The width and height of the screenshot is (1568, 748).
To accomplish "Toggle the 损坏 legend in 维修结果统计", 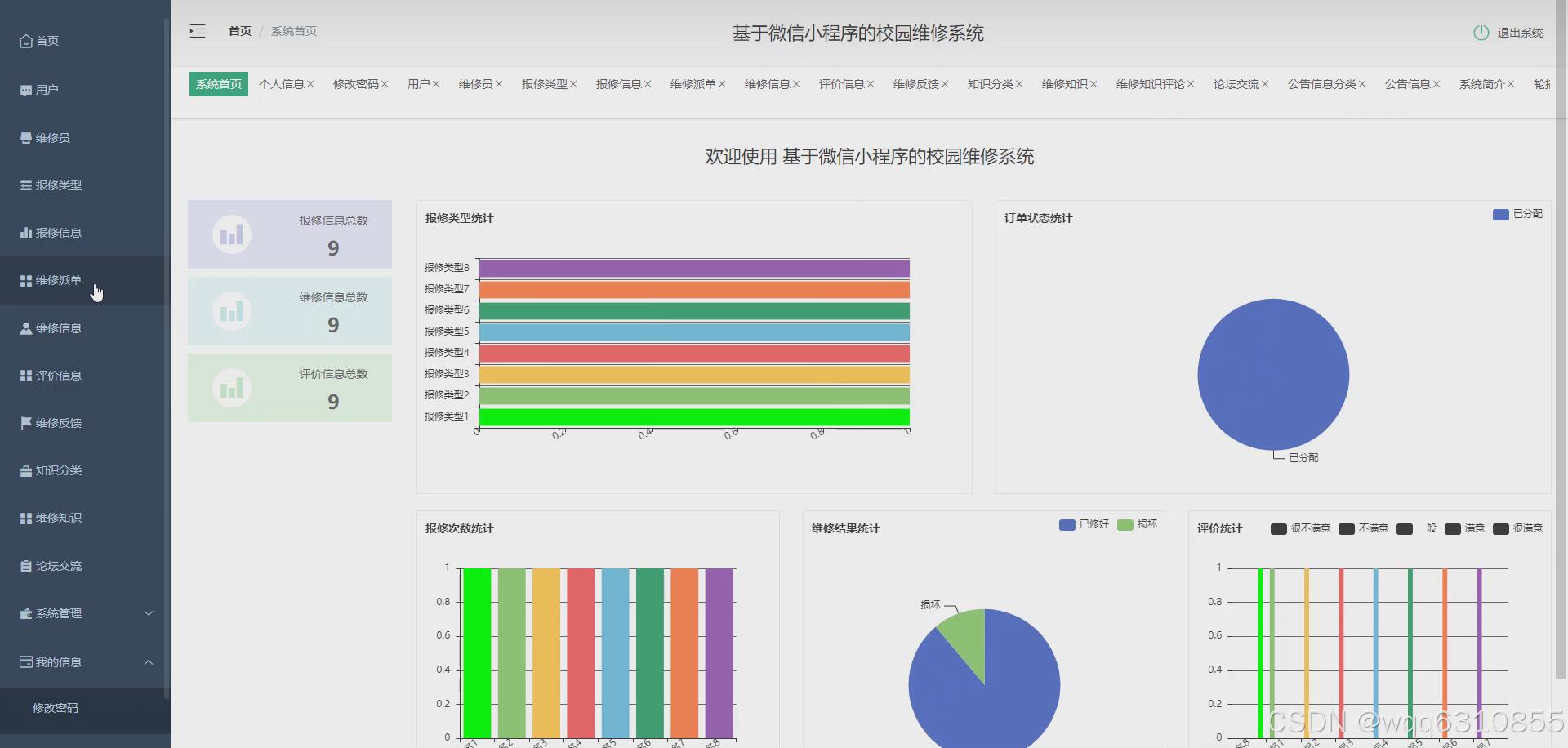I will (1138, 525).
